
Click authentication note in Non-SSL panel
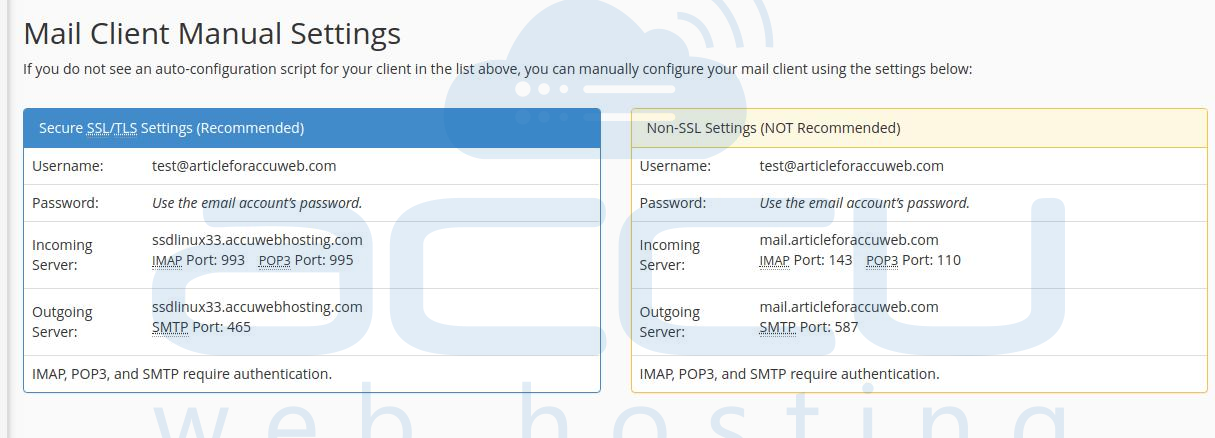pos(790,374)
